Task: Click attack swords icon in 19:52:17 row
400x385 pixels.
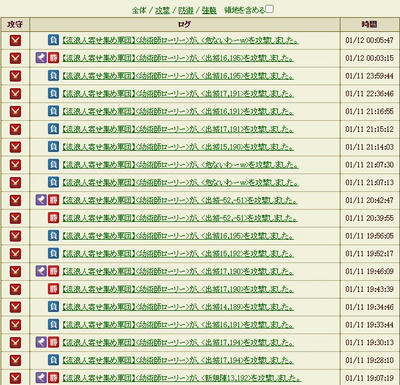Action: [x=15, y=254]
